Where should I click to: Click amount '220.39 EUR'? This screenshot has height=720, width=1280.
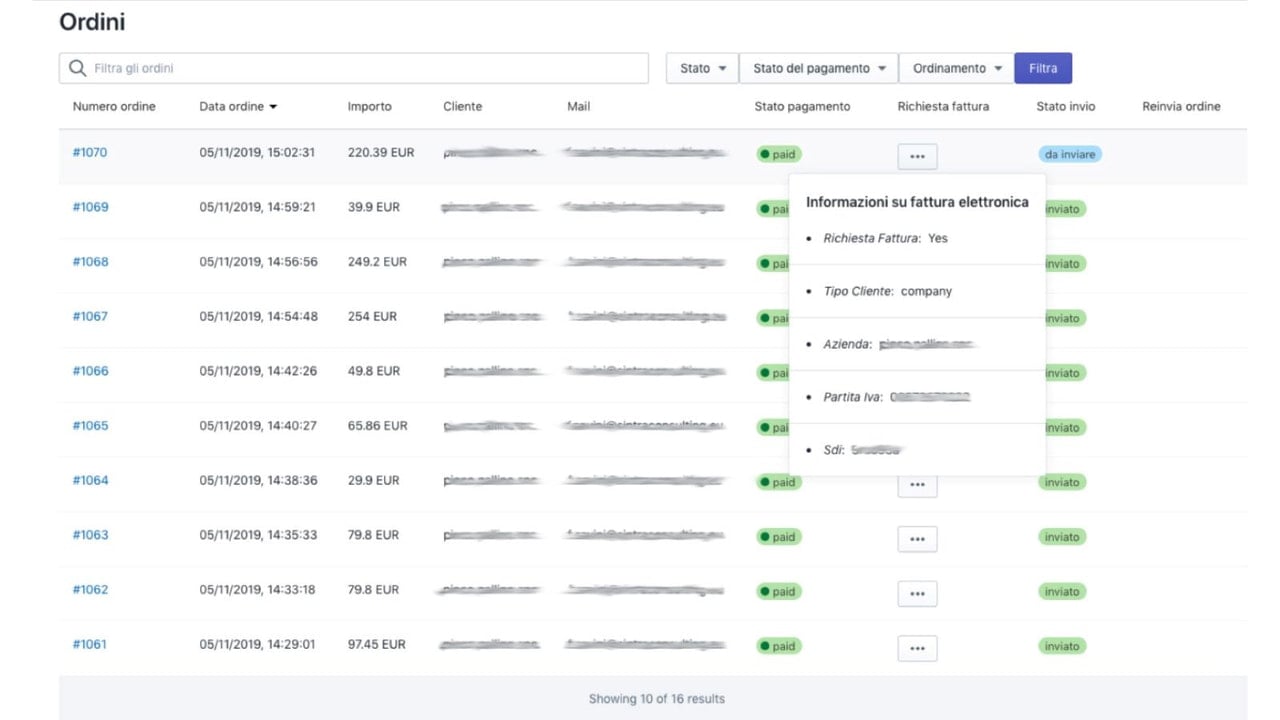[x=381, y=153]
